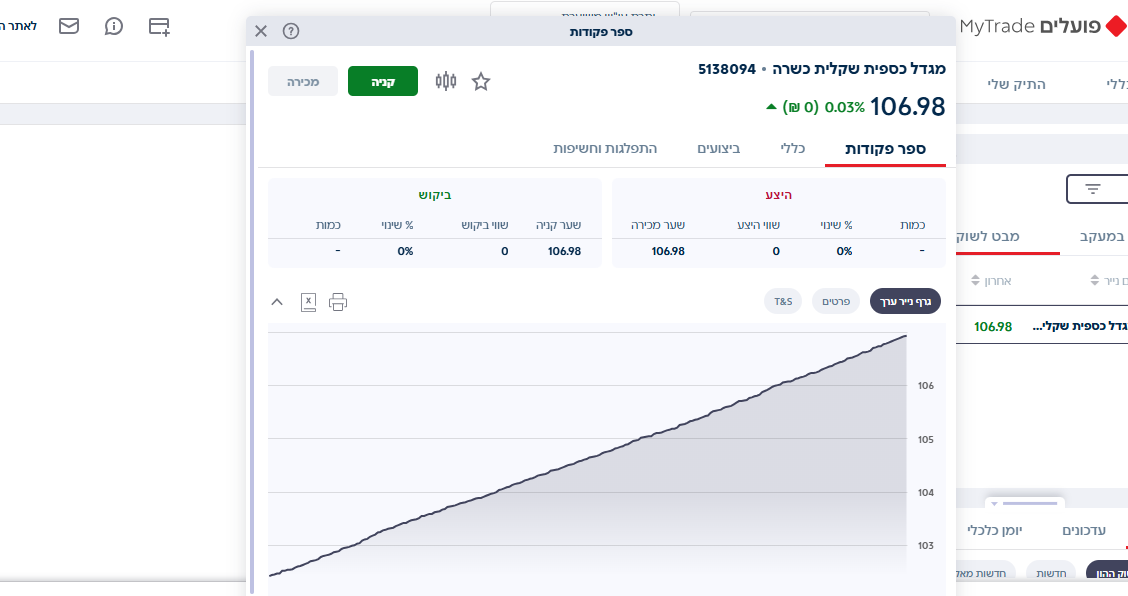This screenshot has width=1128, height=596.
Task: Add security to favorites star
Action: tap(481, 81)
